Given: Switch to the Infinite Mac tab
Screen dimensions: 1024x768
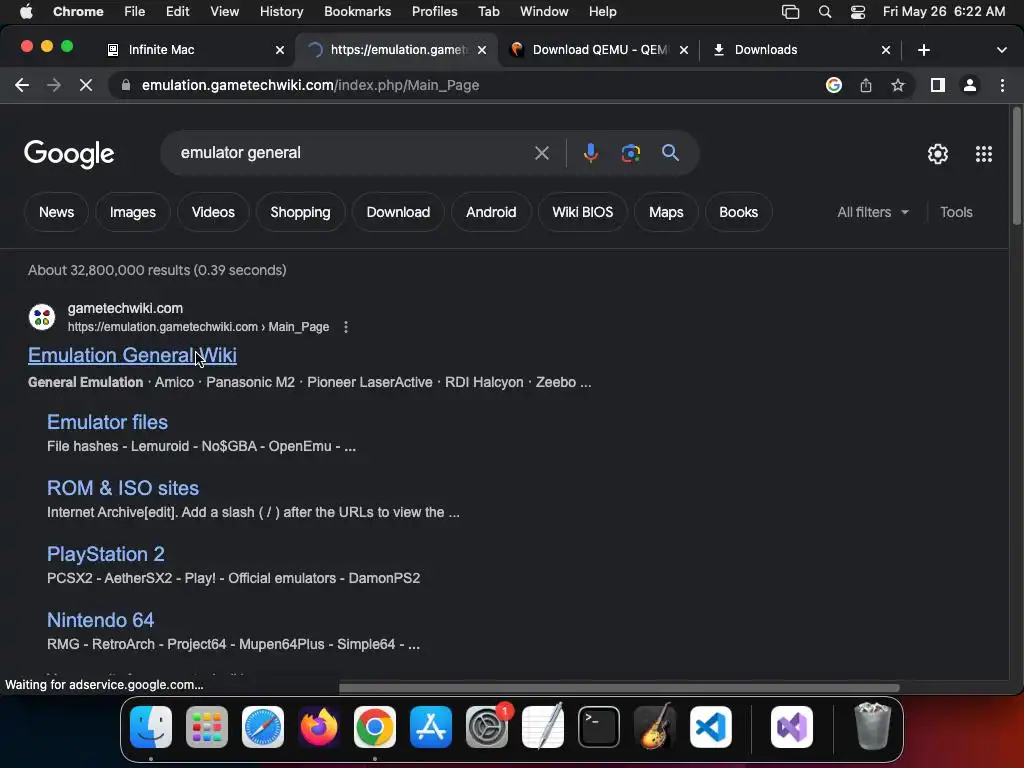Looking at the screenshot, I should [x=196, y=50].
